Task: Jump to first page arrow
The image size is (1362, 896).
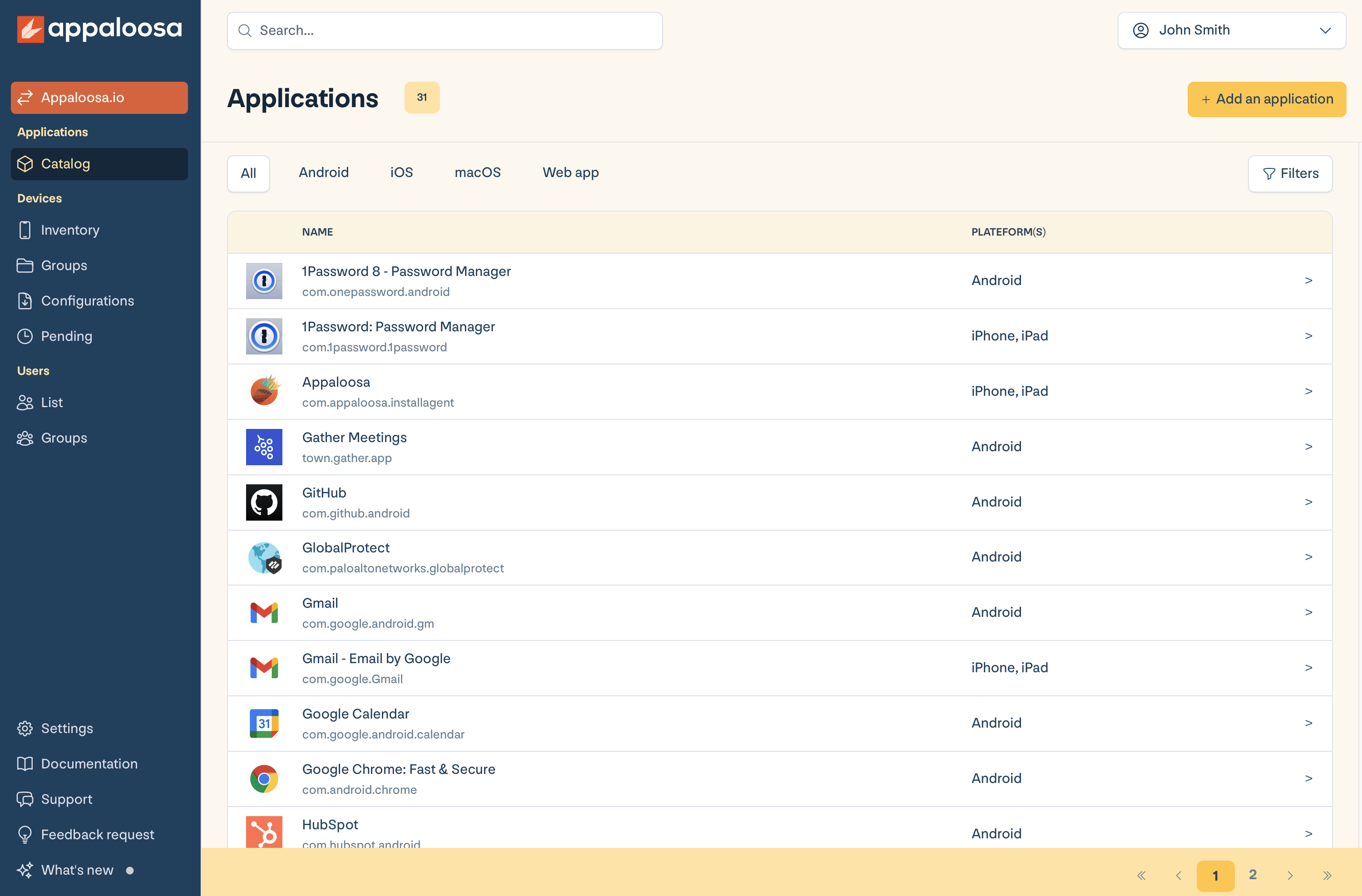Action: pyautogui.click(x=1141, y=876)
